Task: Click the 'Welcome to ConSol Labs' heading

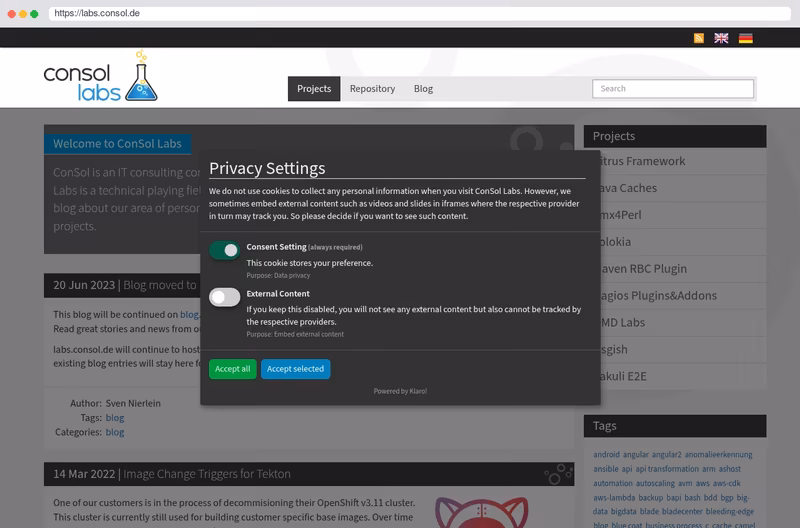Action: pos(117,144)
